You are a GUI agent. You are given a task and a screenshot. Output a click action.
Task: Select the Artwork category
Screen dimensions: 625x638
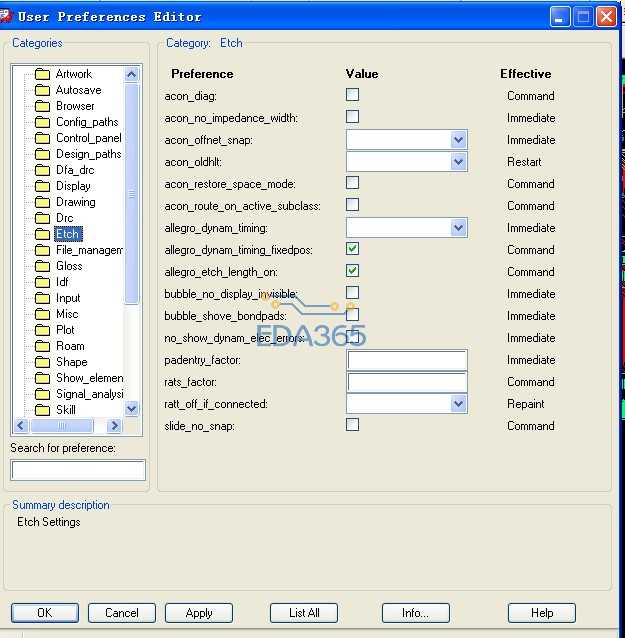pyautogui.click(x=74, y=74)
